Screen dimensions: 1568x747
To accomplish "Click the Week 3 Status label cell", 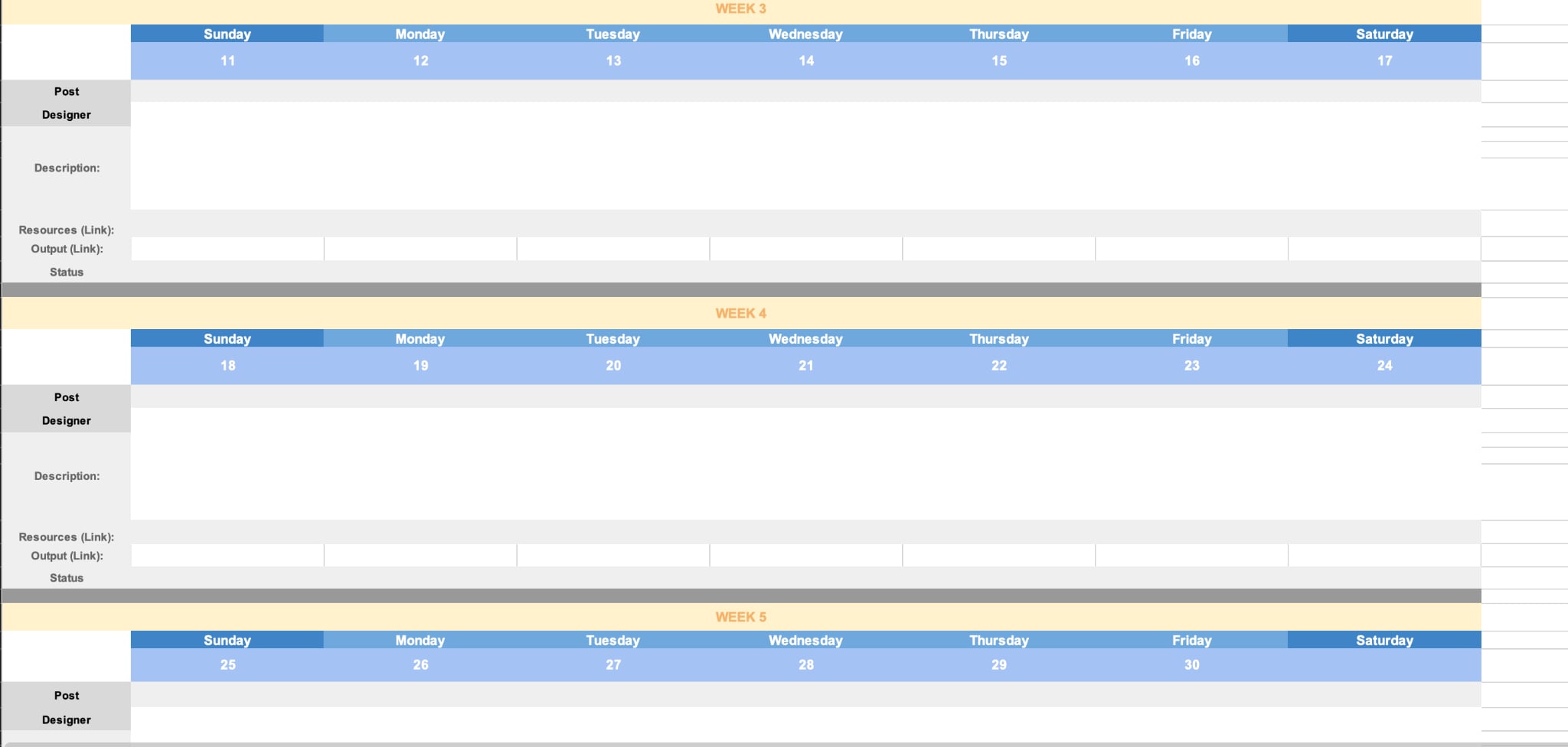I will point(67,272).
